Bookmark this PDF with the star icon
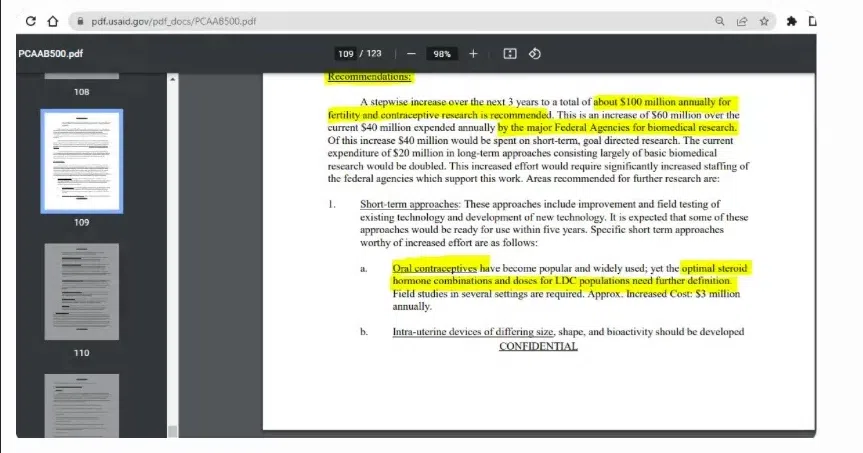 [x=764, y=21]
